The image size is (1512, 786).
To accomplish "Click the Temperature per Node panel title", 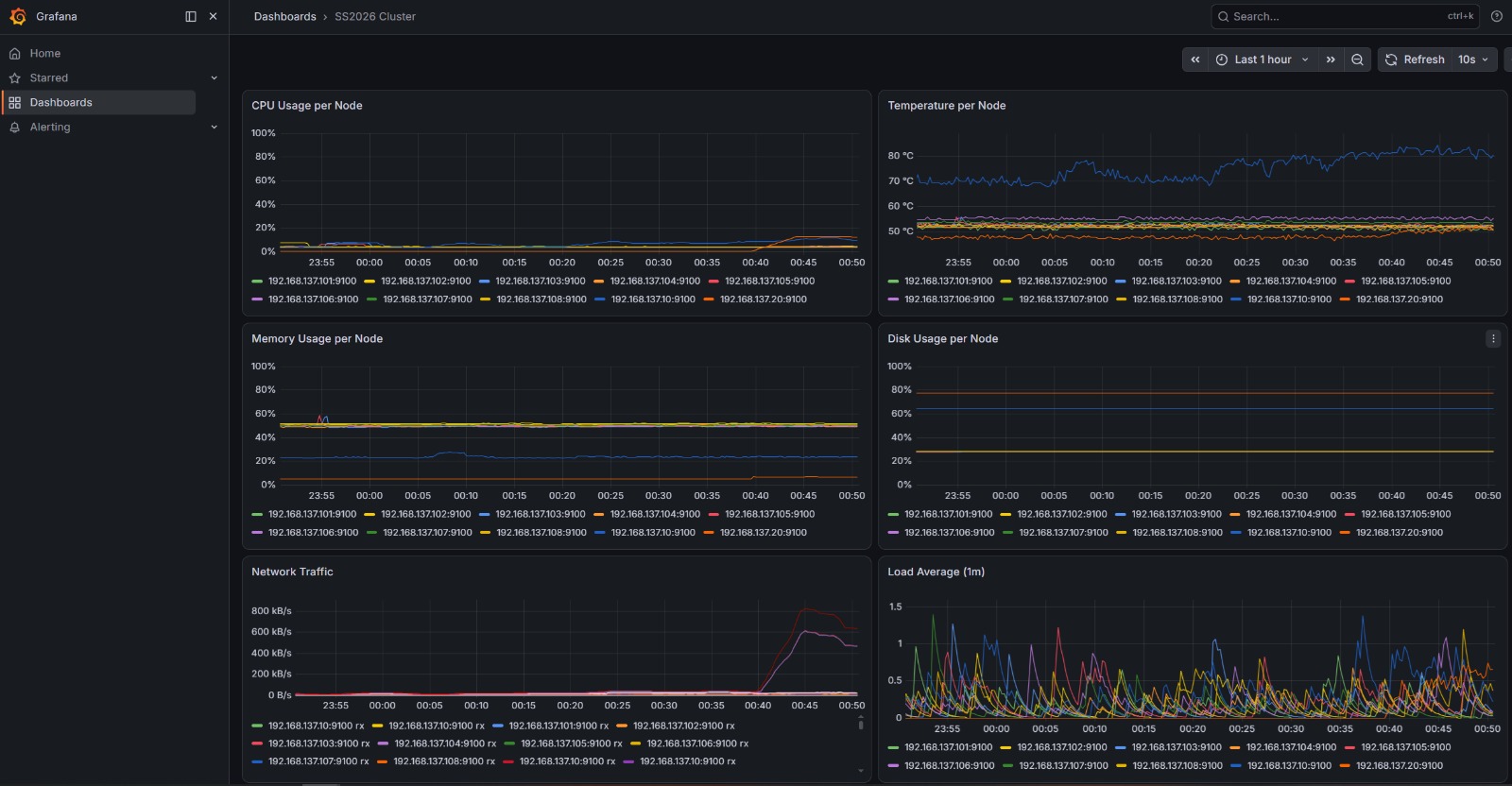I will point(947,106).
